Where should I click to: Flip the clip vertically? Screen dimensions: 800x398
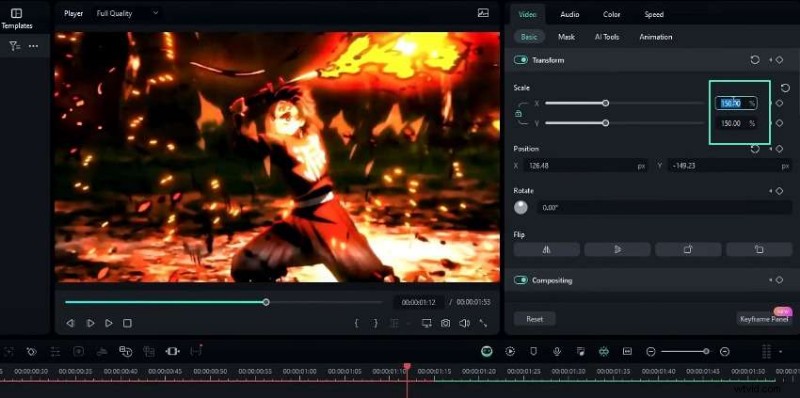pos(617,250)
